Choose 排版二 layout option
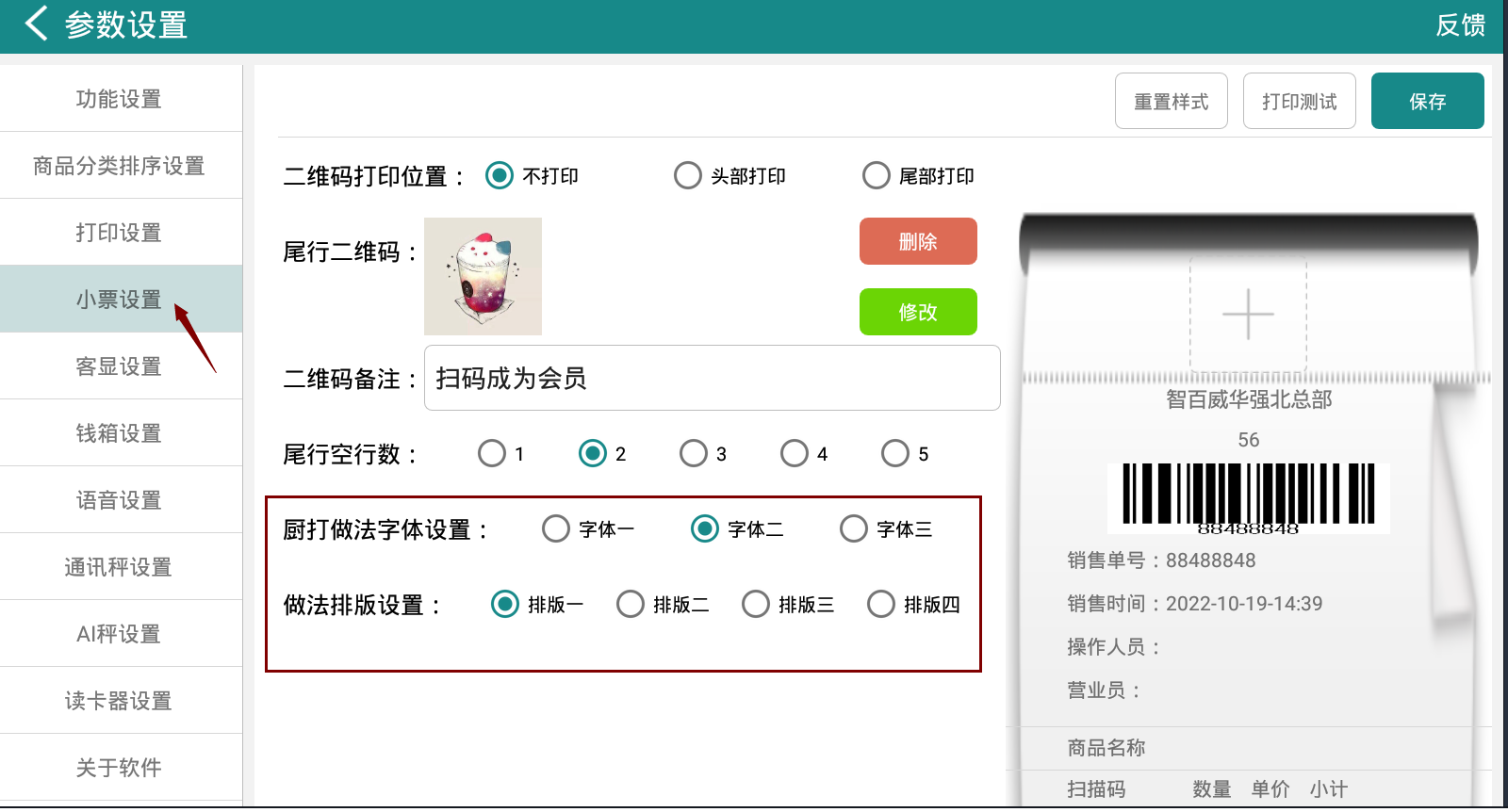The width and height of the screenshot is (1508, 812). 631,605
